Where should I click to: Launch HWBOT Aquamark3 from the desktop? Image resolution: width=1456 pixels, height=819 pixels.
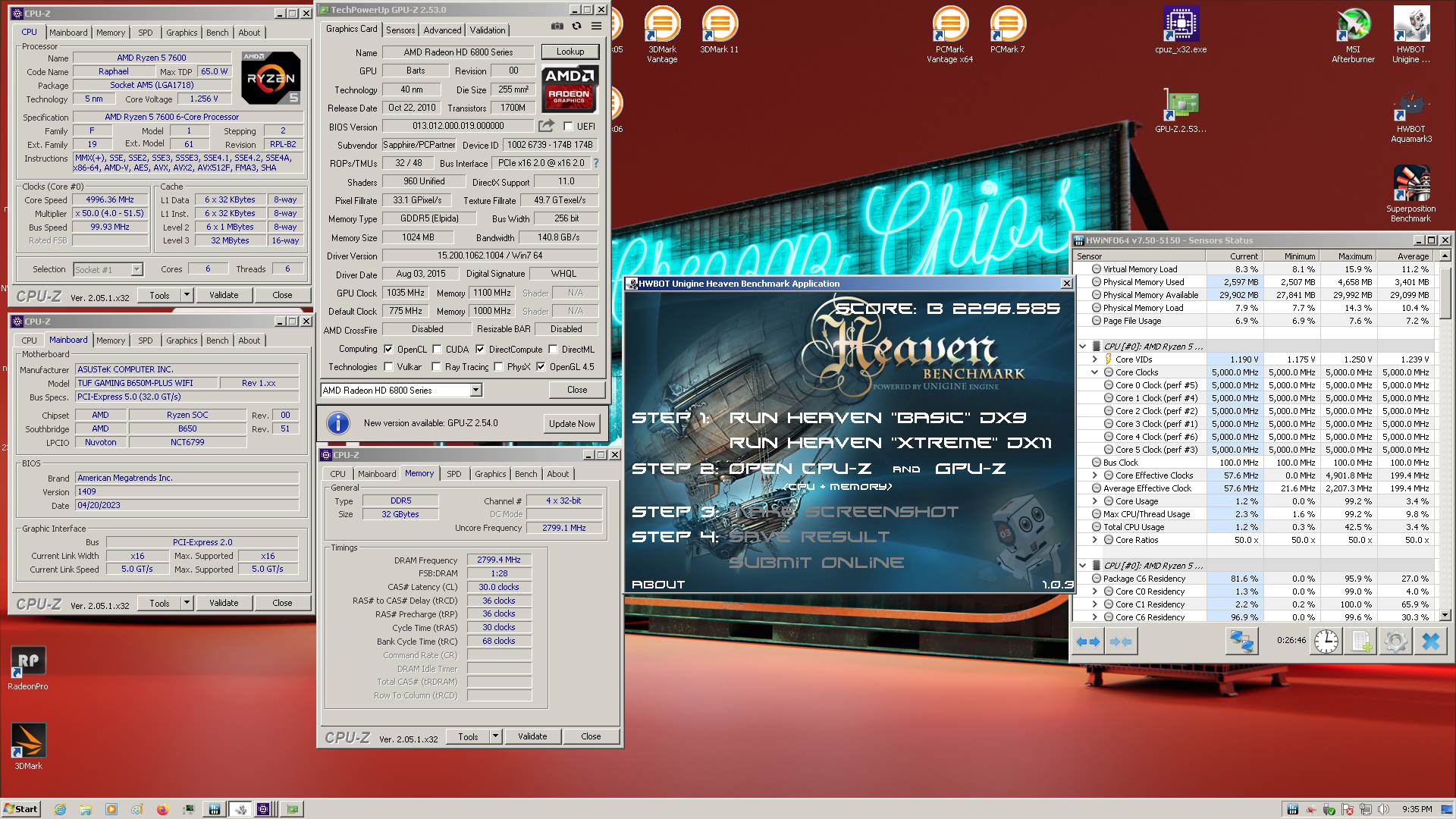tap(1410, 115)
